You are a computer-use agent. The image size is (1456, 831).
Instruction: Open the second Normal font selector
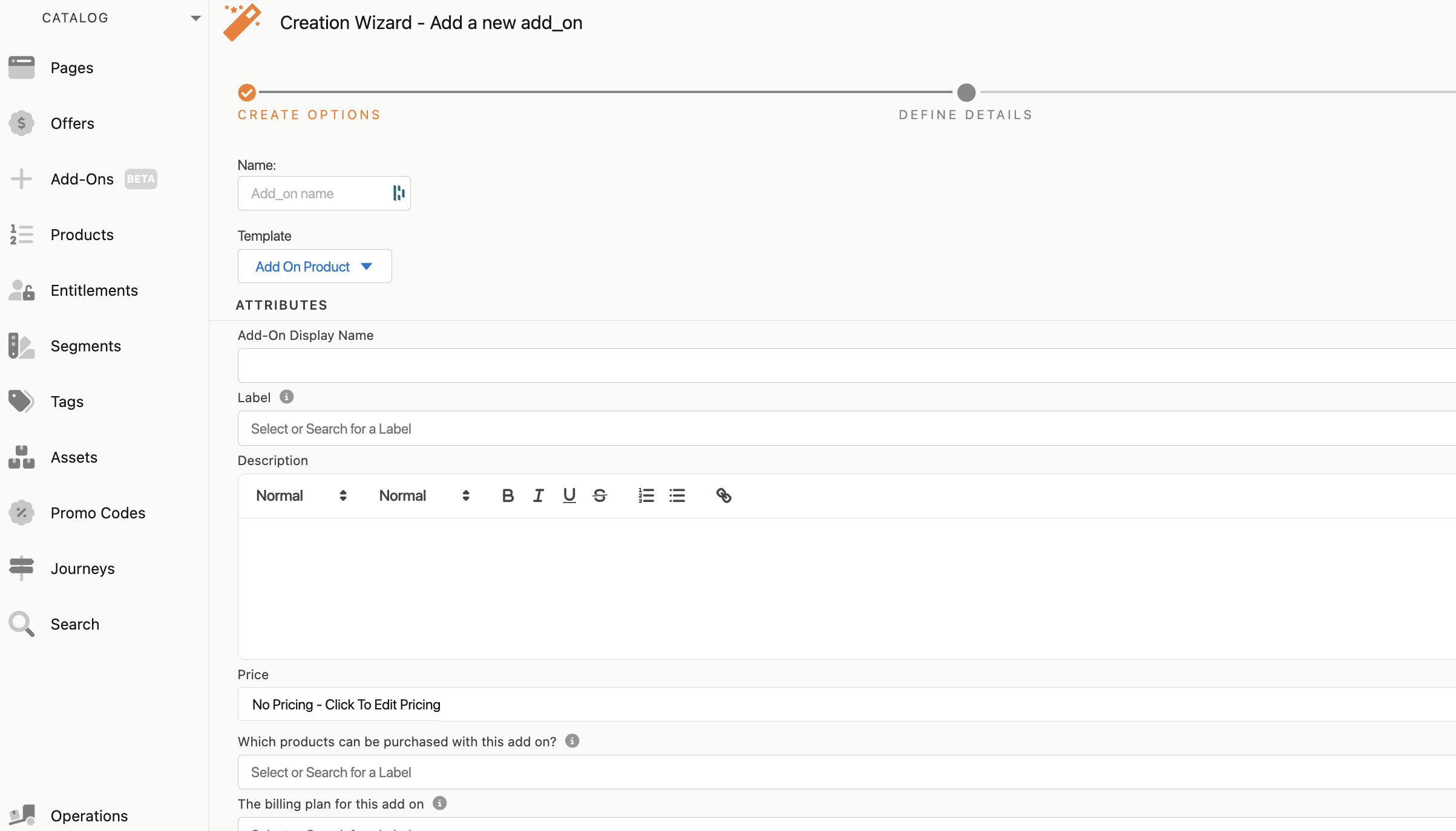coord(424,496)
